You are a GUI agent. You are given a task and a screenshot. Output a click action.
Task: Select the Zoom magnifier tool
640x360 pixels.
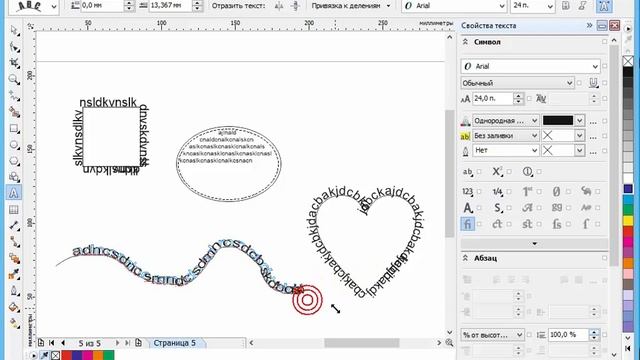pyautogui.click(x=14, y=80)
